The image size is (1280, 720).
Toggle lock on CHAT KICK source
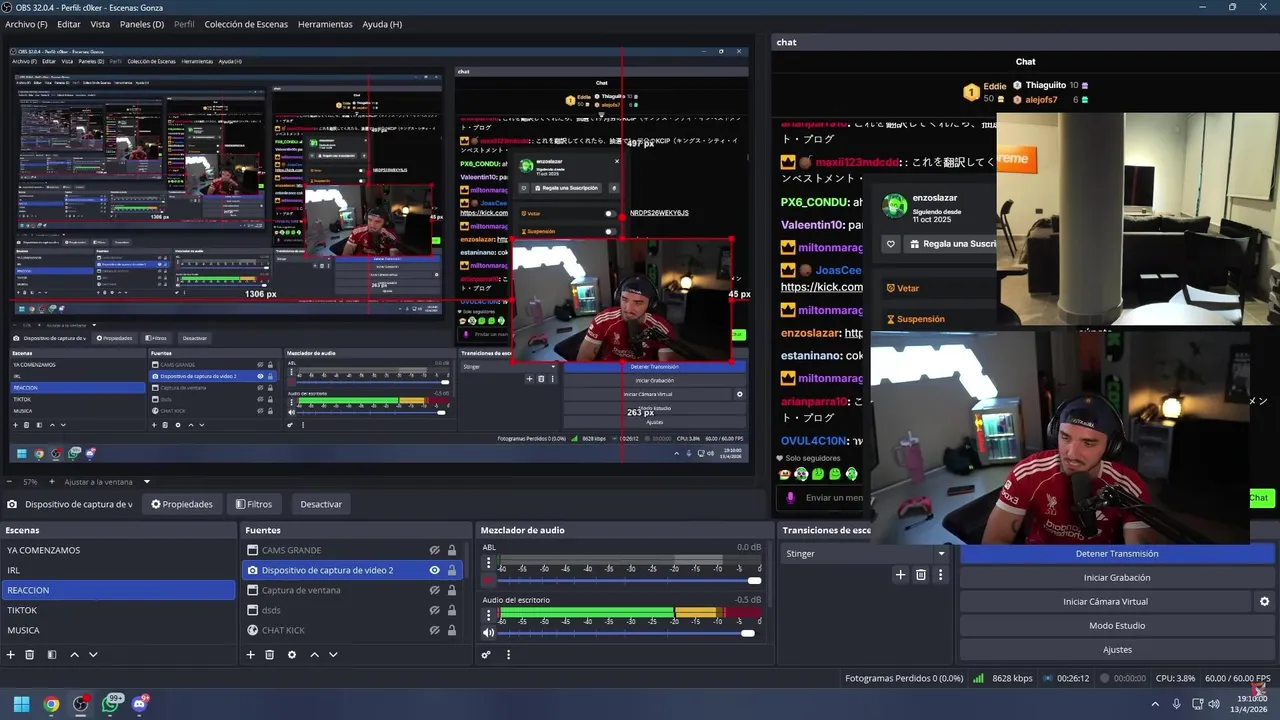click(452, 630)
